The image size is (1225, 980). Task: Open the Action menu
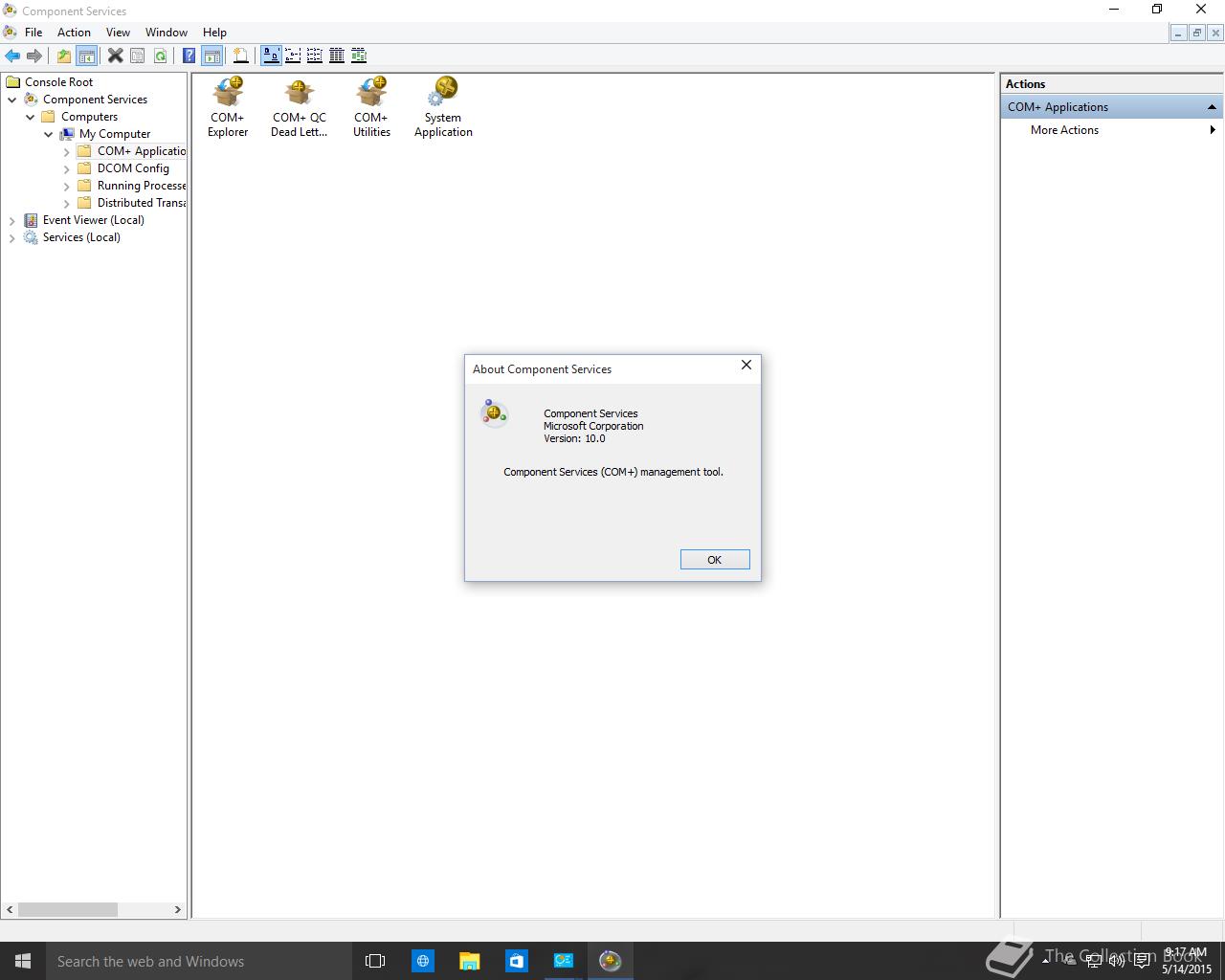pyautogui.click(x=74, y=32)
